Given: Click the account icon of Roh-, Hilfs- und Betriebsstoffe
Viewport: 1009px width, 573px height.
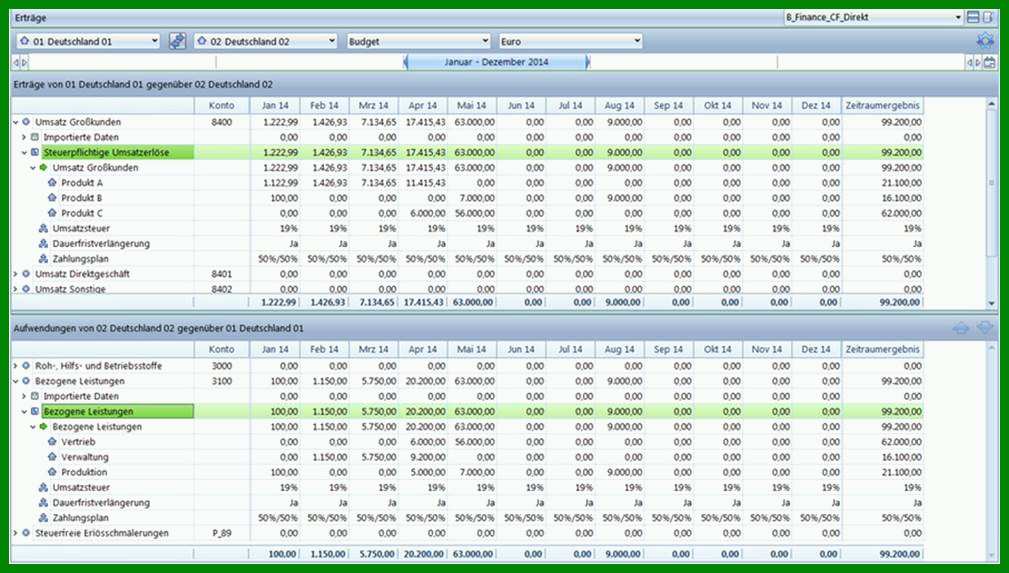Looking at the screenshot, I should click(x=26, y=366).
